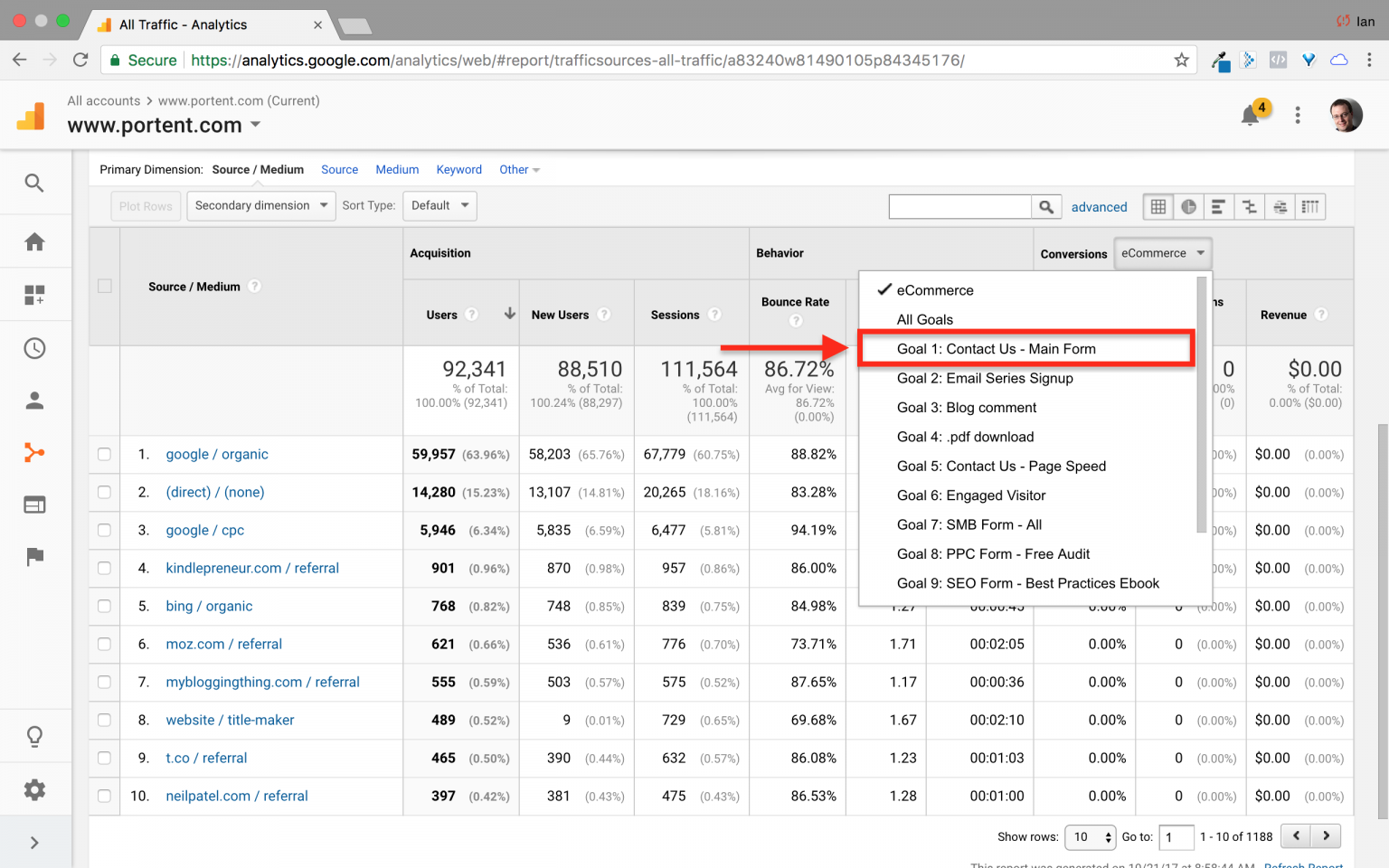Viewport: 1389px width, 868px height.
Task: Click the Go to page number field
Action: pos(1176,837)
